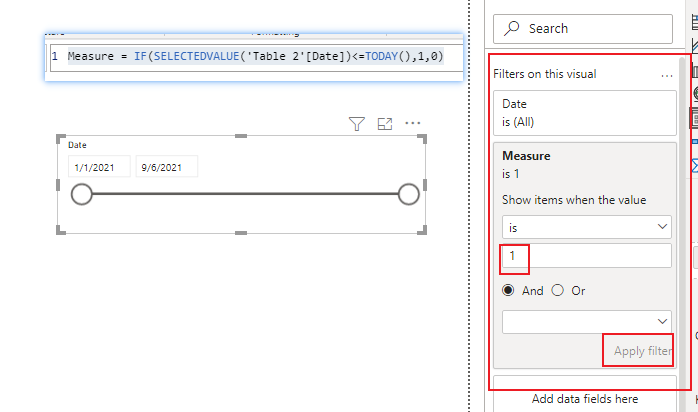Open the 'is' condition dropdown

coord(587,227)
